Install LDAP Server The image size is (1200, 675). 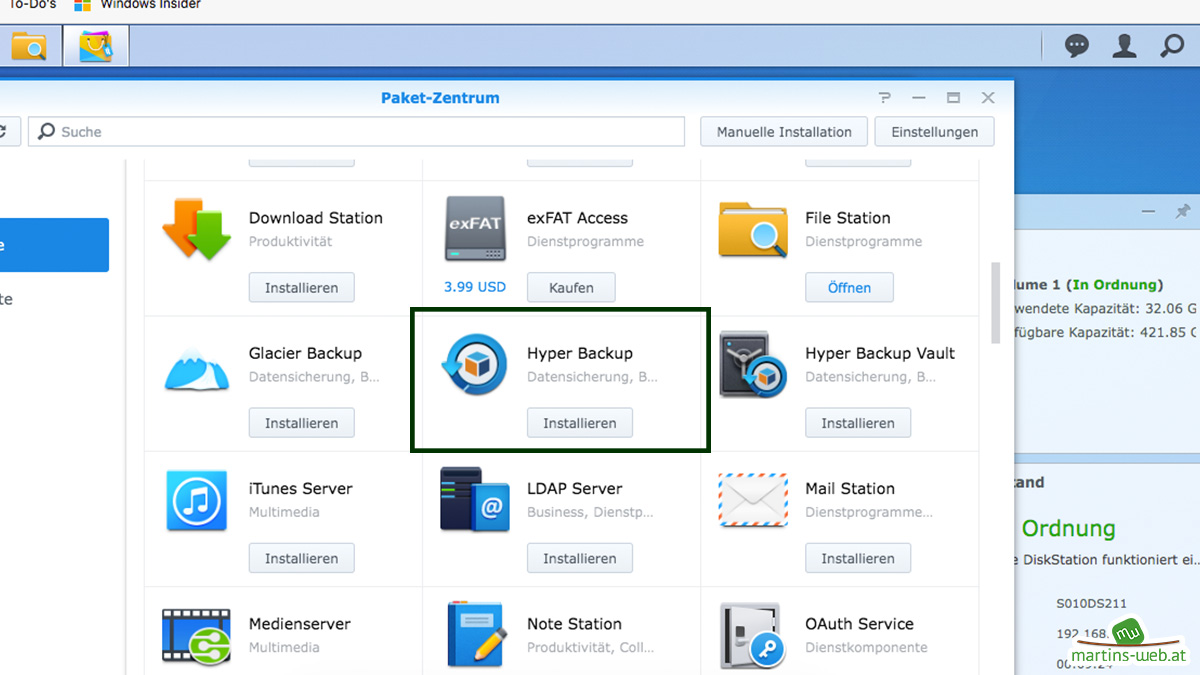[580, 559]
